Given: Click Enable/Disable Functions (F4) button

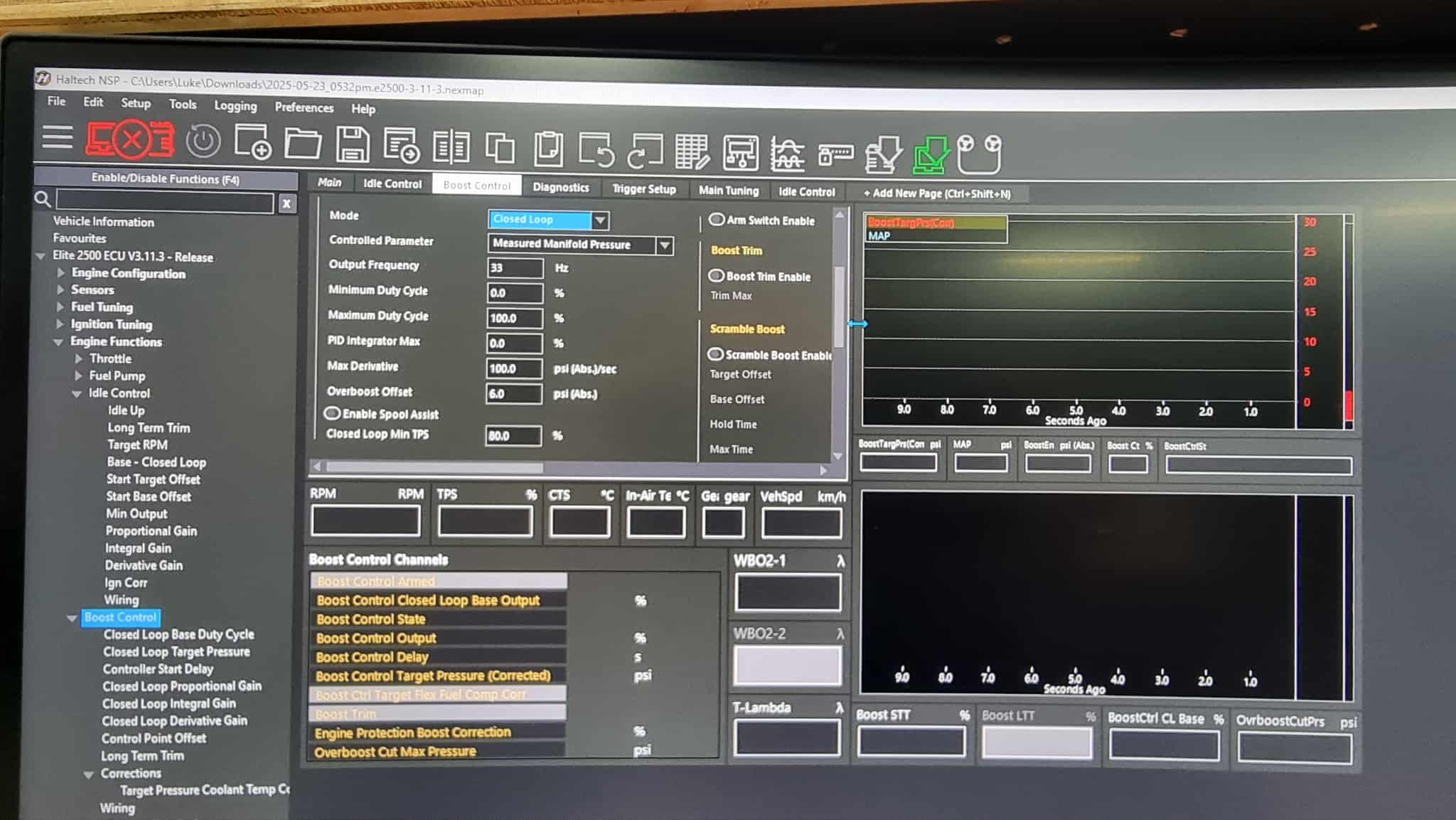Looking at the screenshot, I should point(165,179).
